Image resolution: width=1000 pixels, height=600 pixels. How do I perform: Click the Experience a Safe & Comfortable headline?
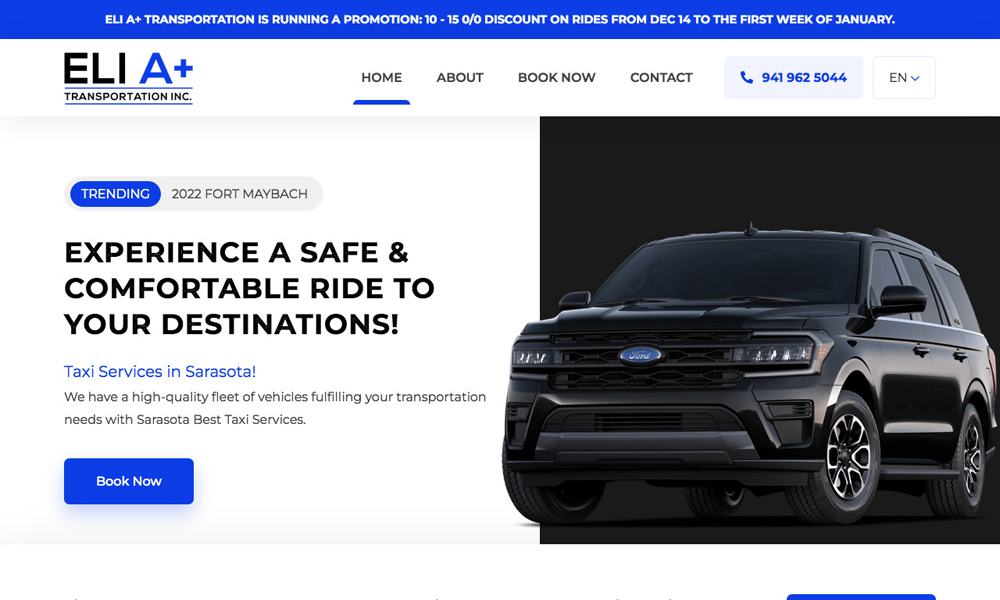coord(249,288)
